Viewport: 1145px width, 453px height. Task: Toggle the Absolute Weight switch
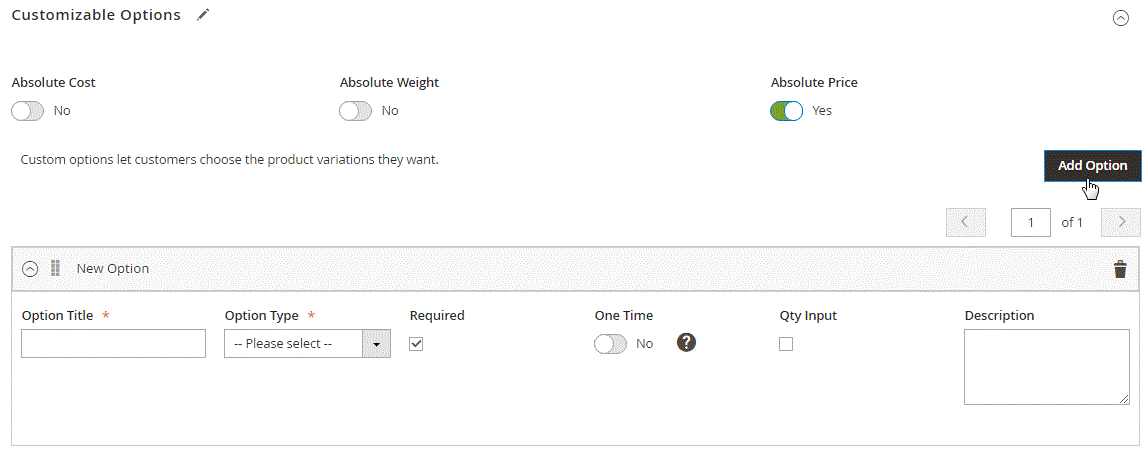coord(355,111)
